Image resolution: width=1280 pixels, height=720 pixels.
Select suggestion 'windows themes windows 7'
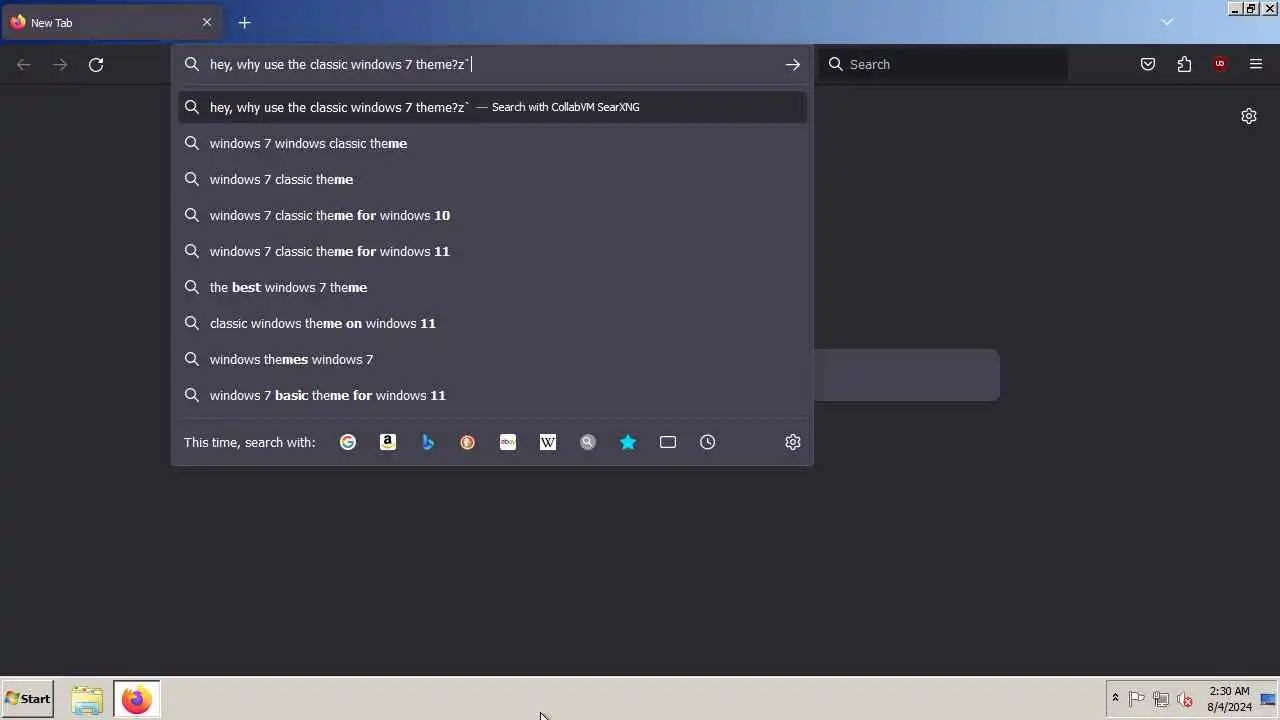pyautogui.click(x=492, y=359)
